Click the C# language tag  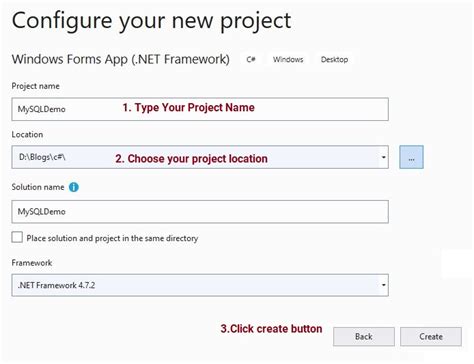click(251, 59)
